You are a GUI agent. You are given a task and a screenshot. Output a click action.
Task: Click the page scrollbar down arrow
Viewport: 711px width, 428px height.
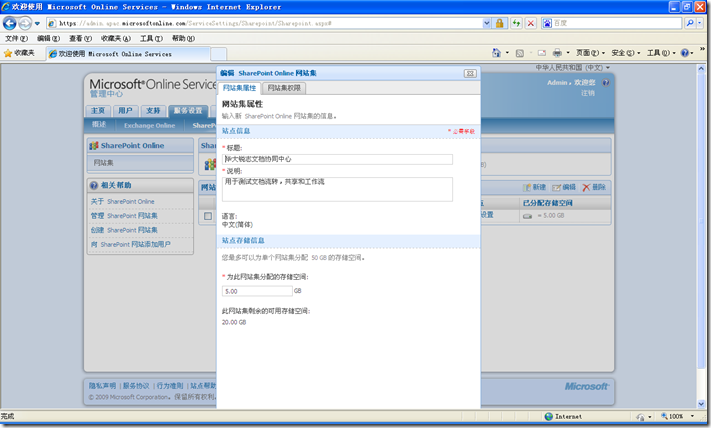[701, 404]
